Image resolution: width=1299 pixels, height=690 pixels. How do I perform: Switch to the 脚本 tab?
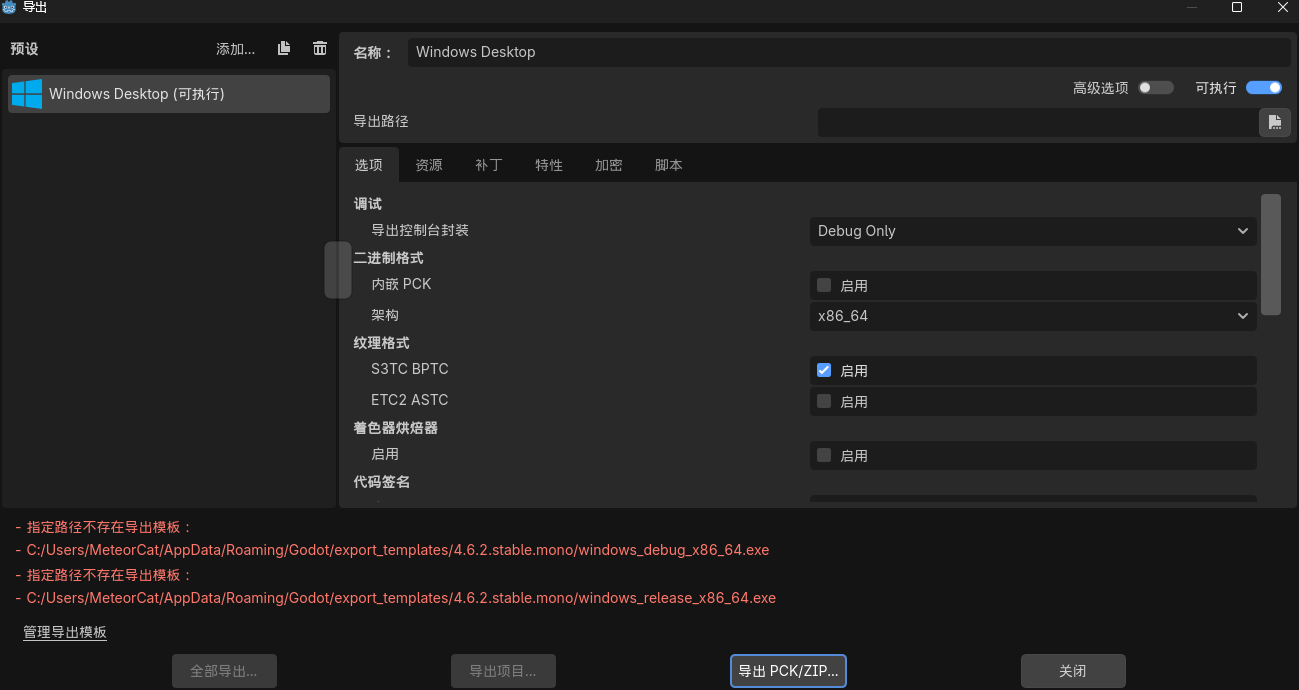[x=669, y=165]
